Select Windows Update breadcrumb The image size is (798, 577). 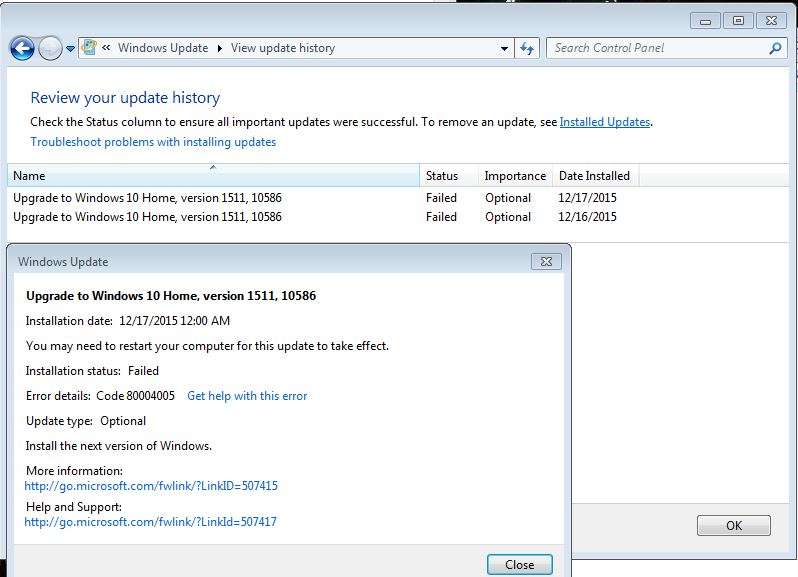163,48
